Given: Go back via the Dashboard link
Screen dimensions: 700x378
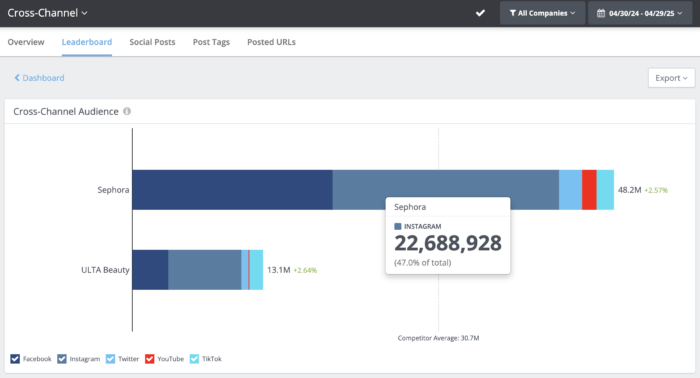Looking at the screenshot, I should 39,78.
